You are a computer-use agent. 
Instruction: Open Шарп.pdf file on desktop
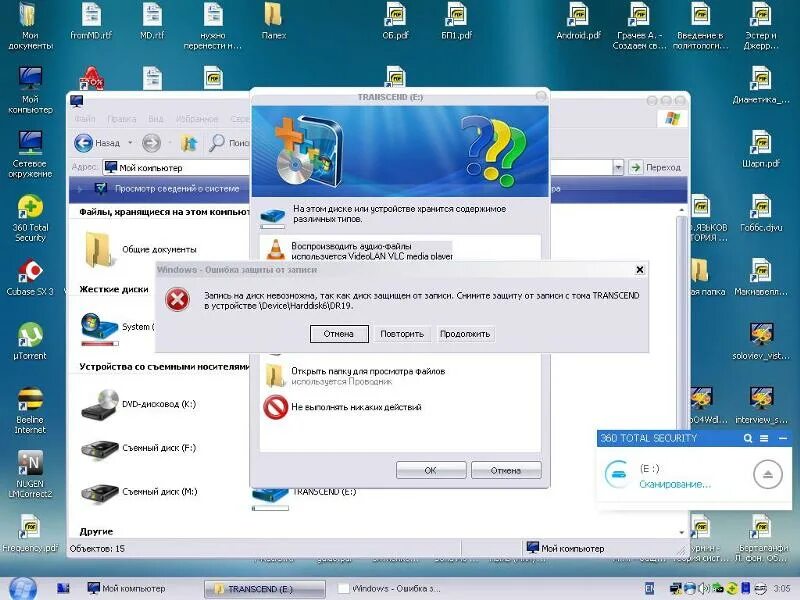click(761, 149)
